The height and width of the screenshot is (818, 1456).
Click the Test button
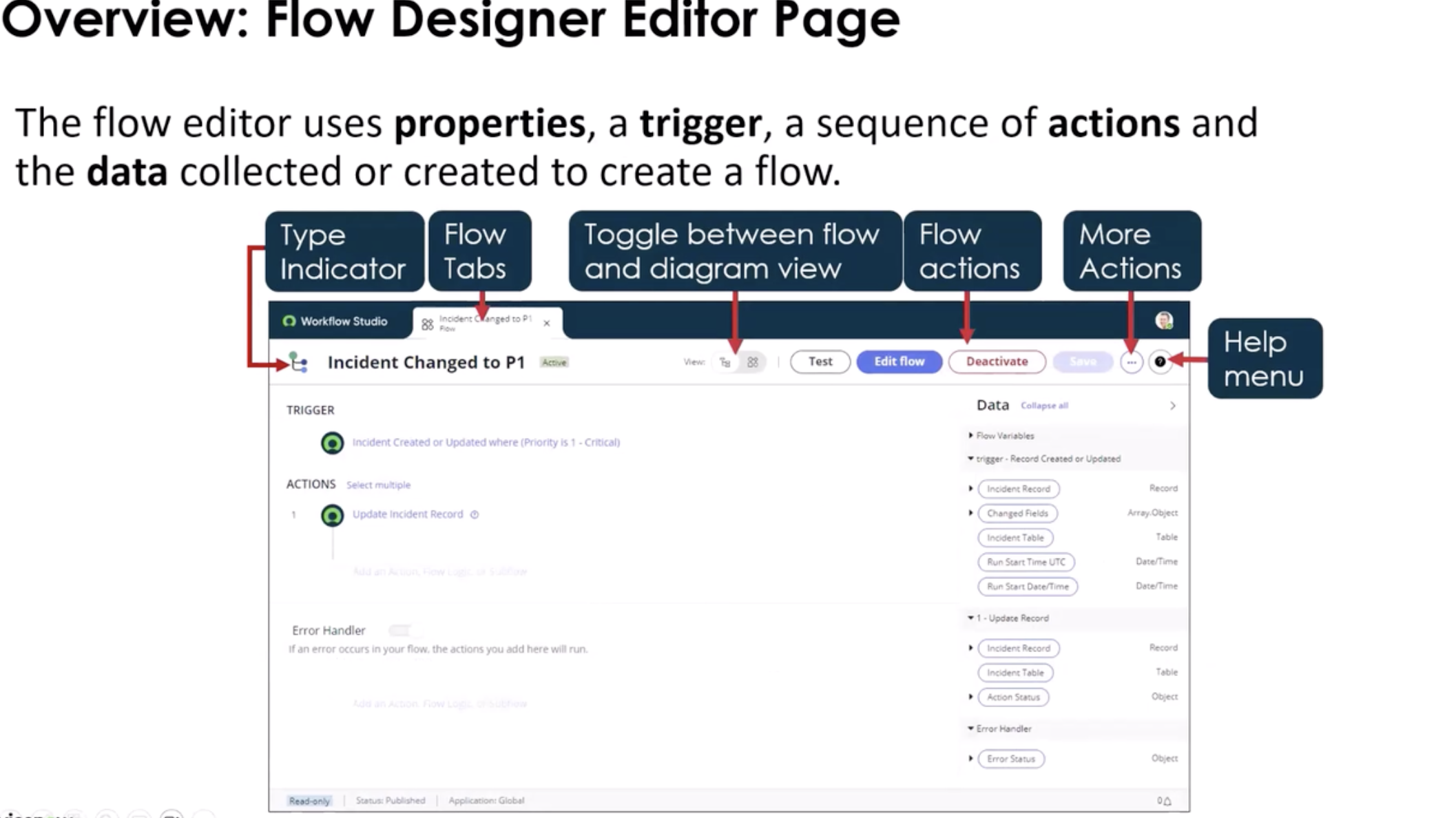pyautogui.click(x=820, y=362)
